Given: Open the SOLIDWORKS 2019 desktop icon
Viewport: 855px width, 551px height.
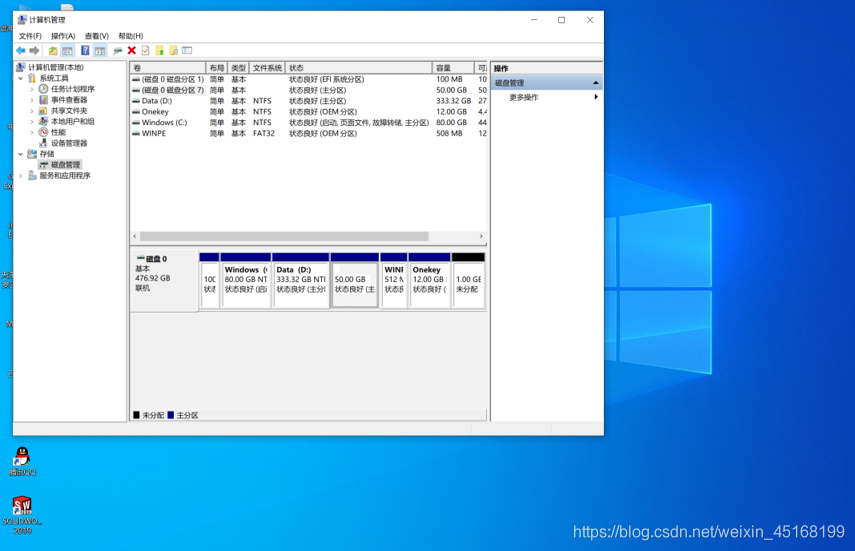Looking at the screenshot, I should [22, 514].
